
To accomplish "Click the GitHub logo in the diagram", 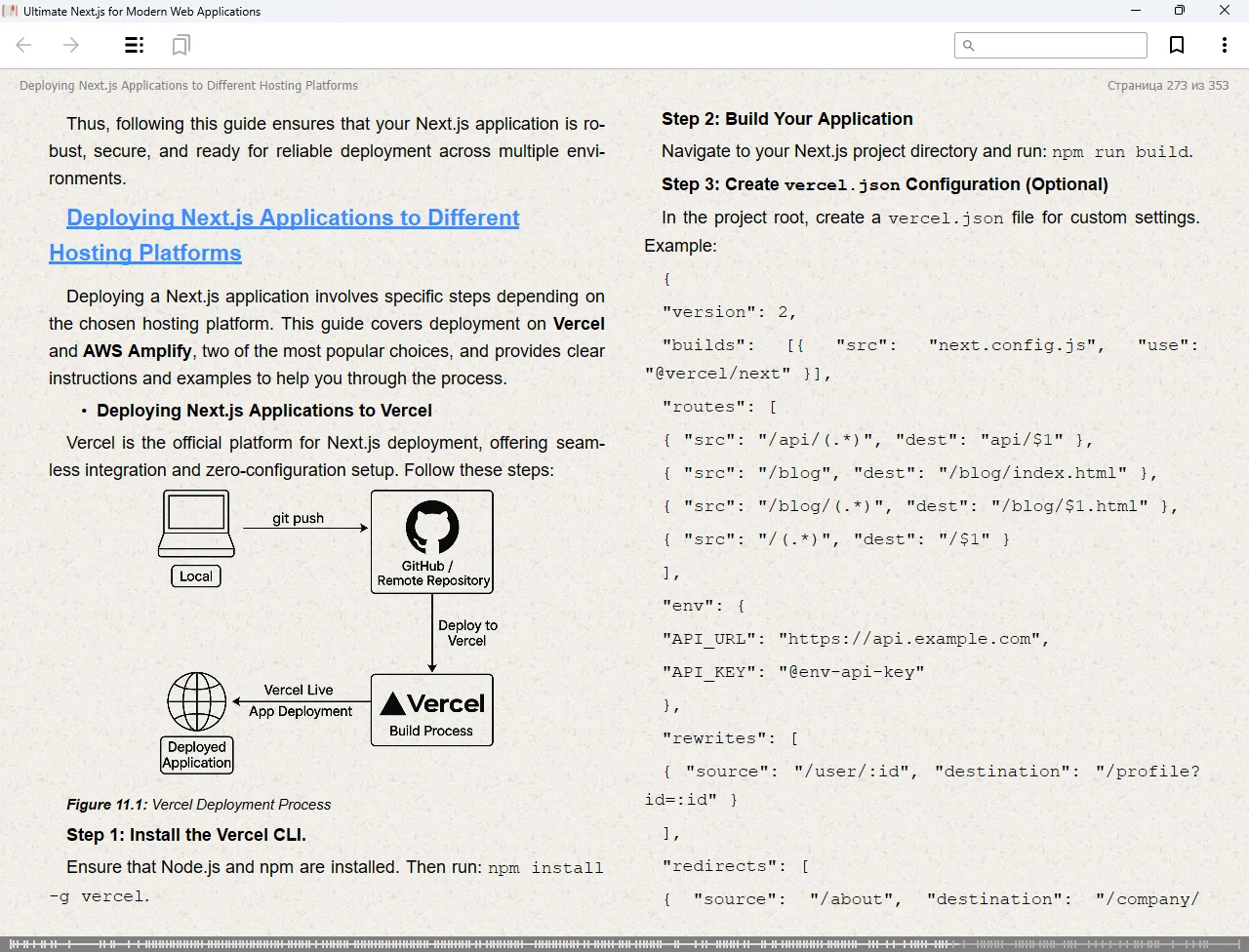I will coord(432,528).
